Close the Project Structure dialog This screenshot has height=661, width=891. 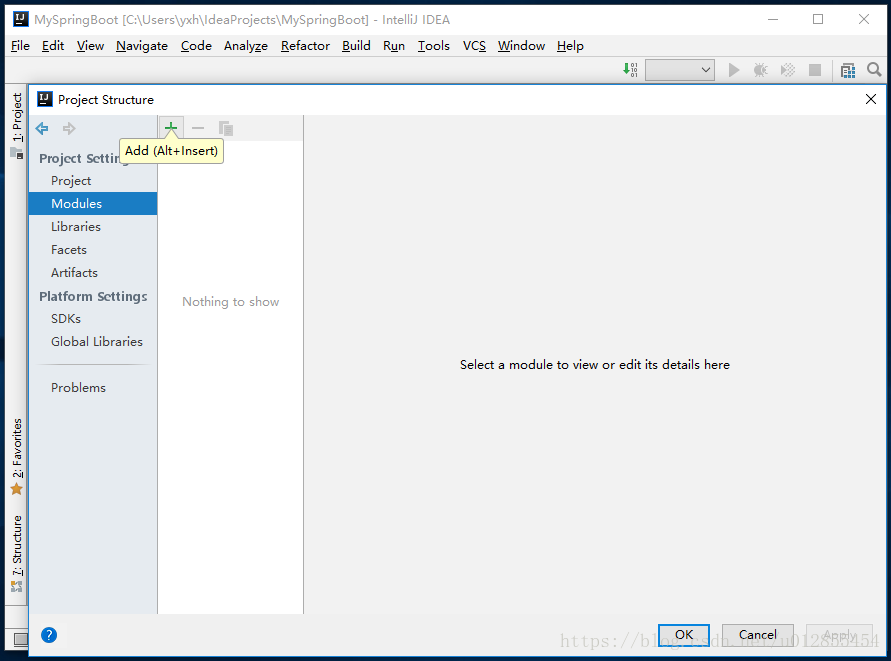(870, 99)
